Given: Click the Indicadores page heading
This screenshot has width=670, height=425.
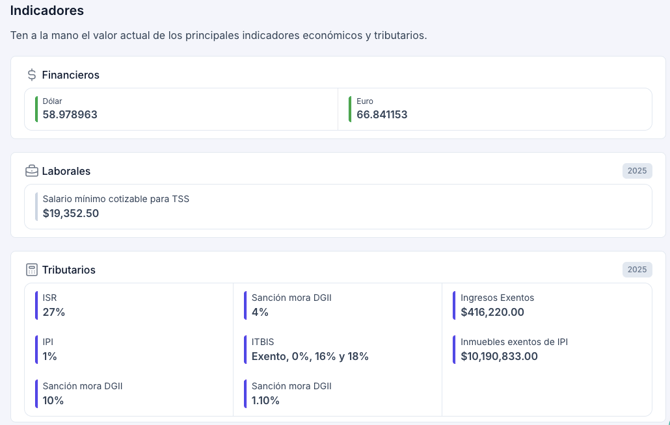Looking at the screenshot, I should click(47, 11).
